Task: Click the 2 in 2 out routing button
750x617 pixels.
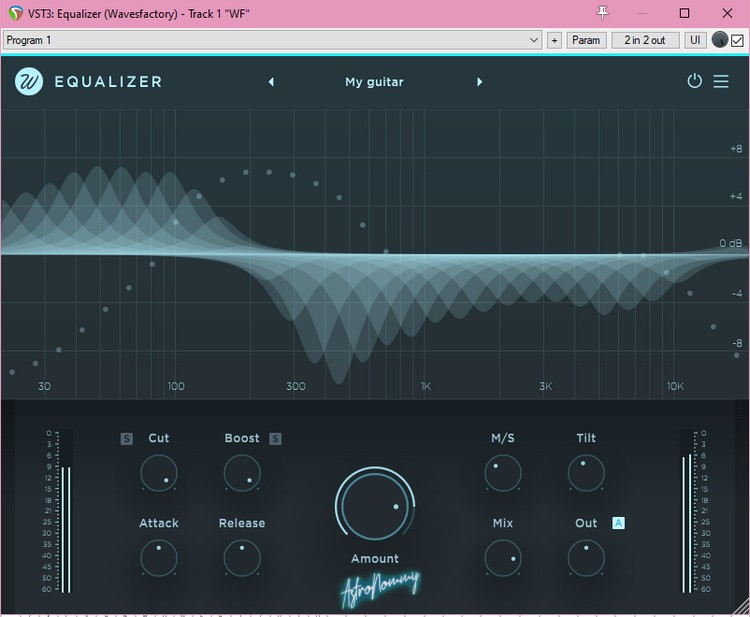Action: 645,40
